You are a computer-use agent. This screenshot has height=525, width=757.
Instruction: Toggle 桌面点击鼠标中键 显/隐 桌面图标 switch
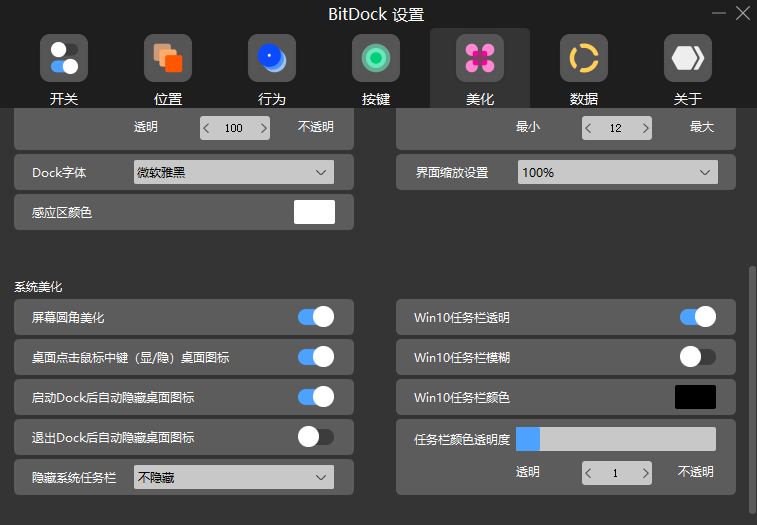(316, 357)
